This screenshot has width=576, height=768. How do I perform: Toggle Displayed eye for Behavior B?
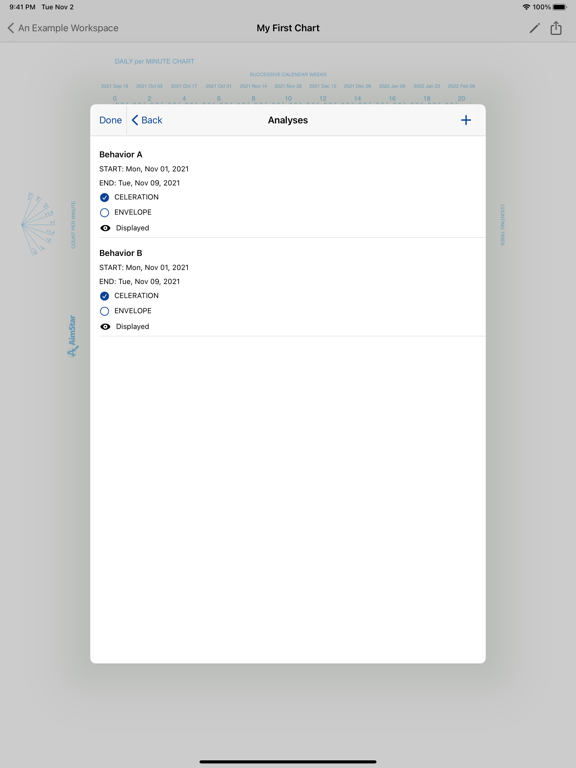click(105, 326)
